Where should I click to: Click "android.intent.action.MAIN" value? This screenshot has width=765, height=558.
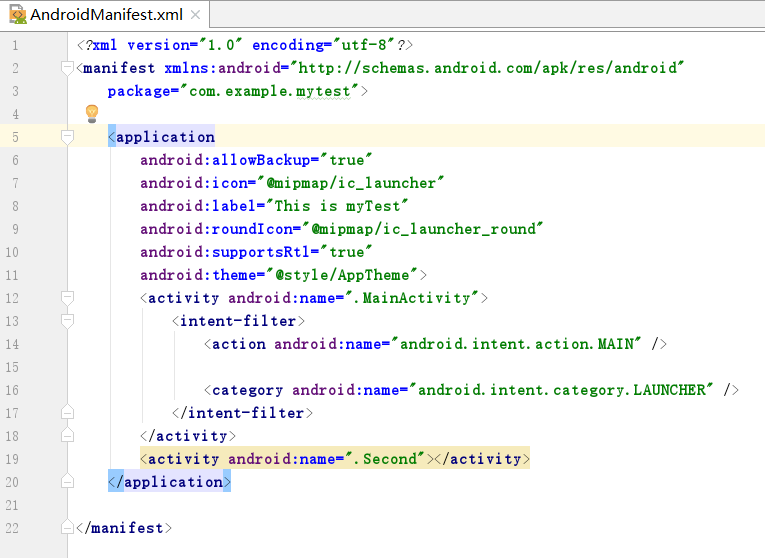pyautogui.click(x=516, y=344)
